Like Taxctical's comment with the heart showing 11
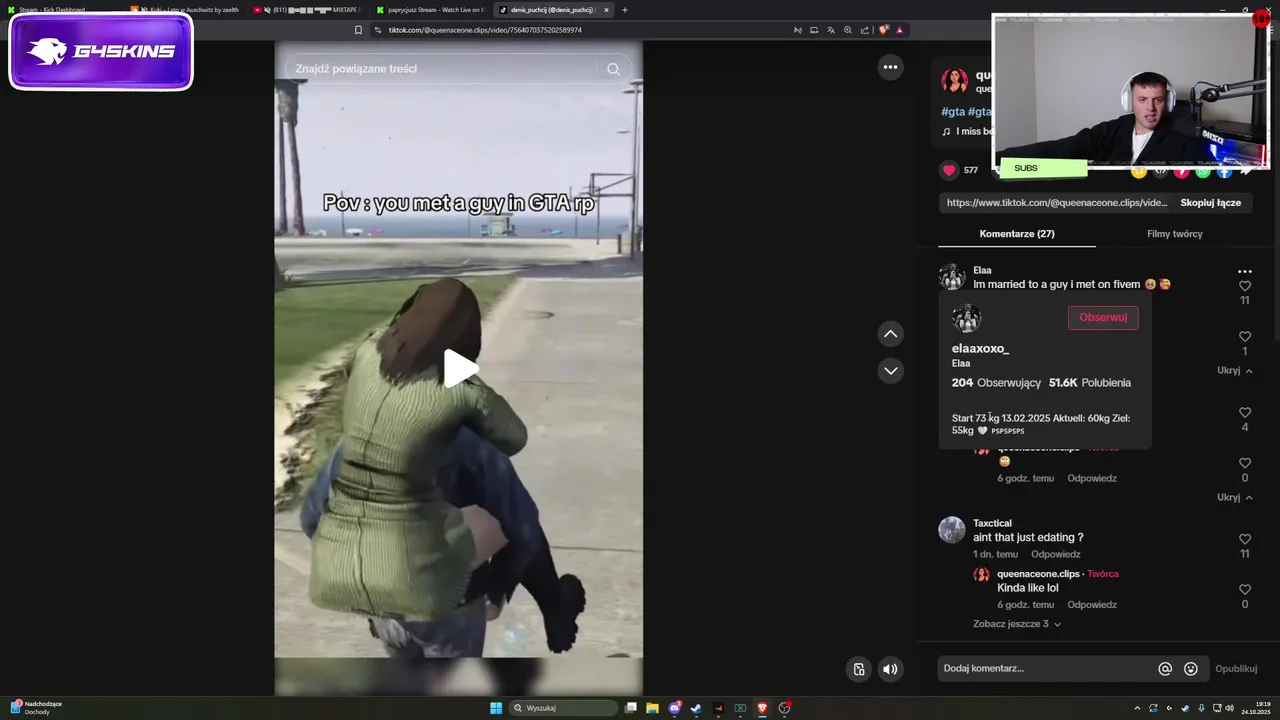This screenshot has height=720, width=1280. tap(1245, 540)
